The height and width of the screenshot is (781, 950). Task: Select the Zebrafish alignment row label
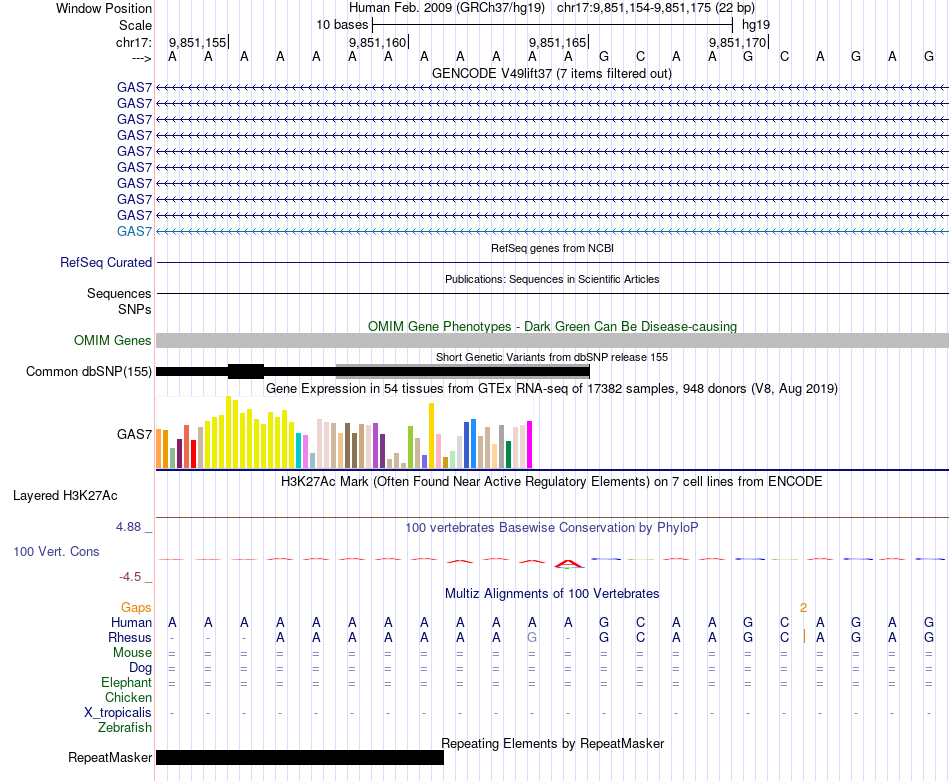click(125, 728)
